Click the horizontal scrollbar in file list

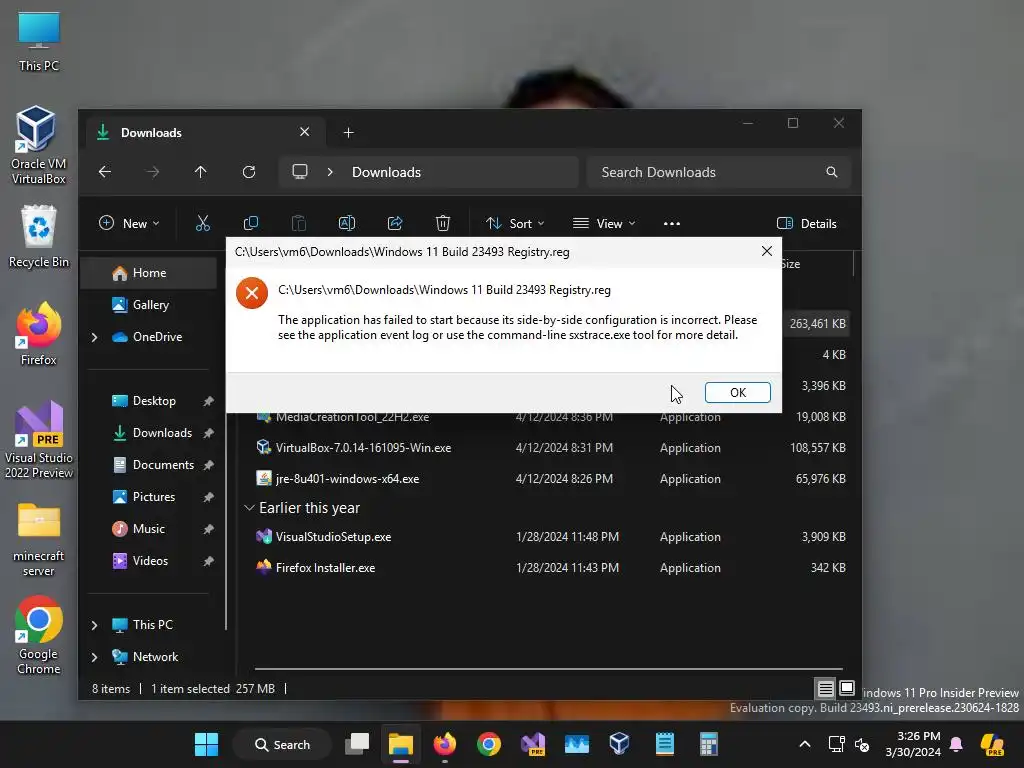point(549,669)
